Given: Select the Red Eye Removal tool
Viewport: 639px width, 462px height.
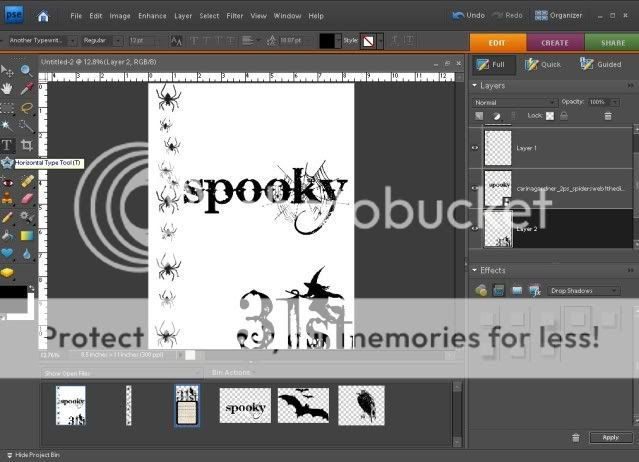Looking at the screenshot, I should [7, 182].
